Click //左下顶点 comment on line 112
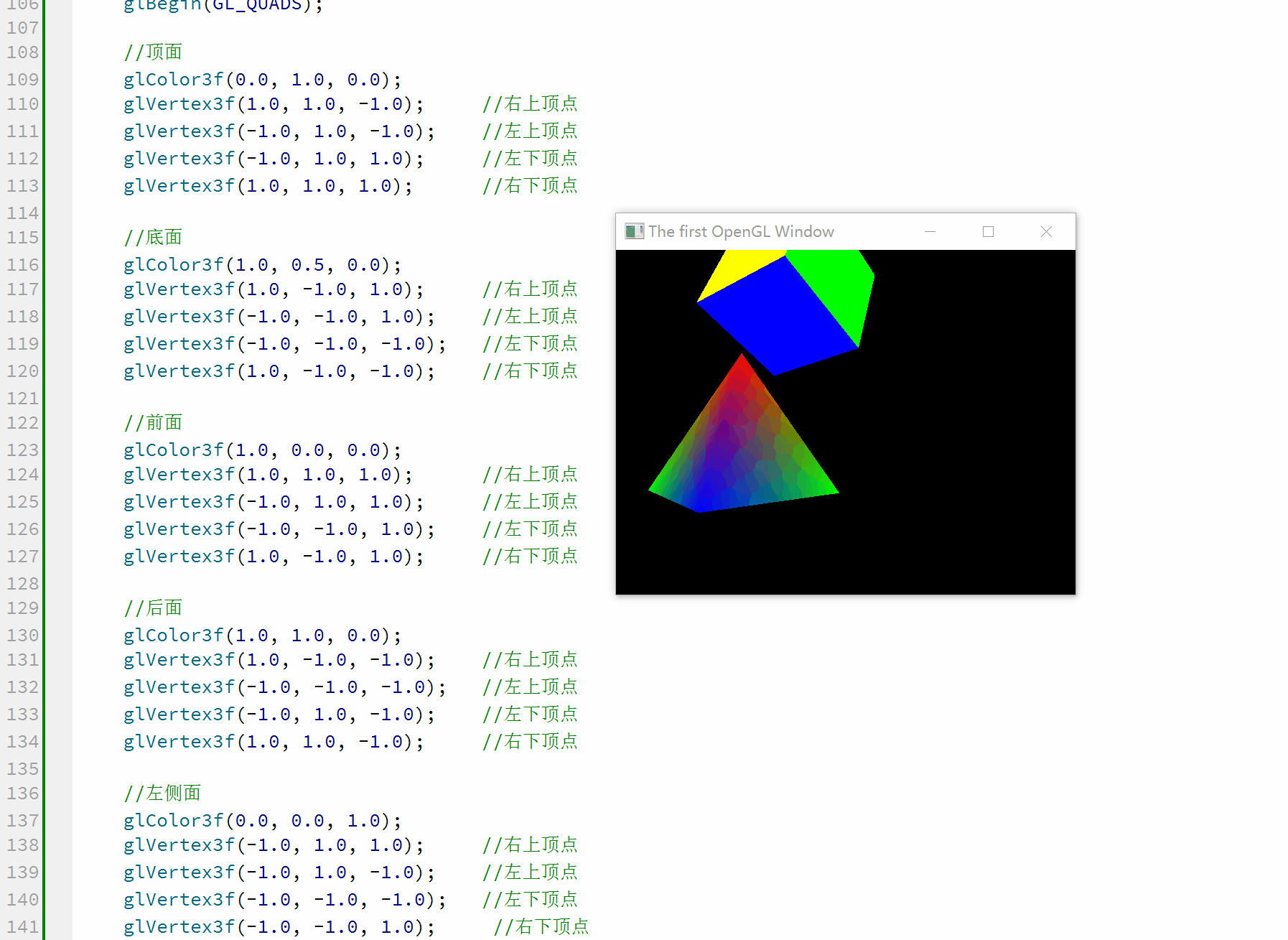 (530, 158)
